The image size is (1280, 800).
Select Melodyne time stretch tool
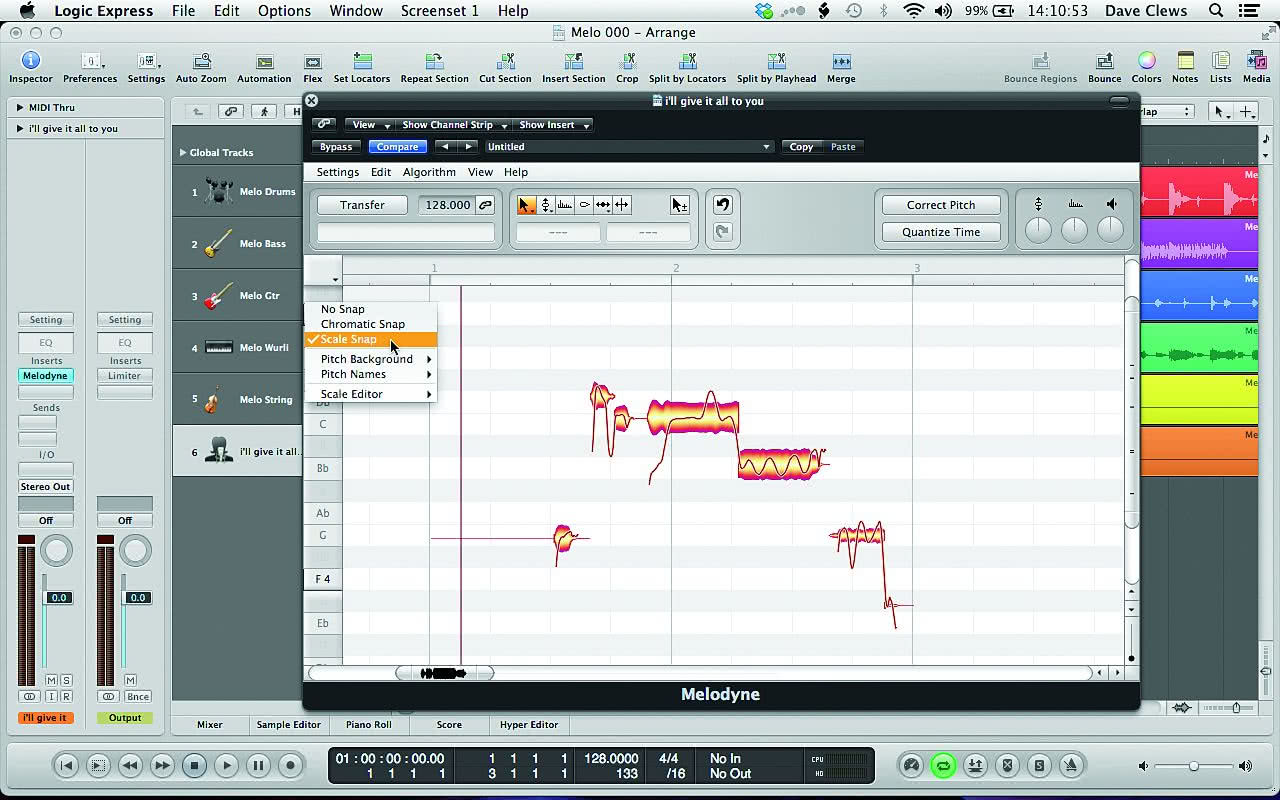pyautogui.click(x=603, y=205)
